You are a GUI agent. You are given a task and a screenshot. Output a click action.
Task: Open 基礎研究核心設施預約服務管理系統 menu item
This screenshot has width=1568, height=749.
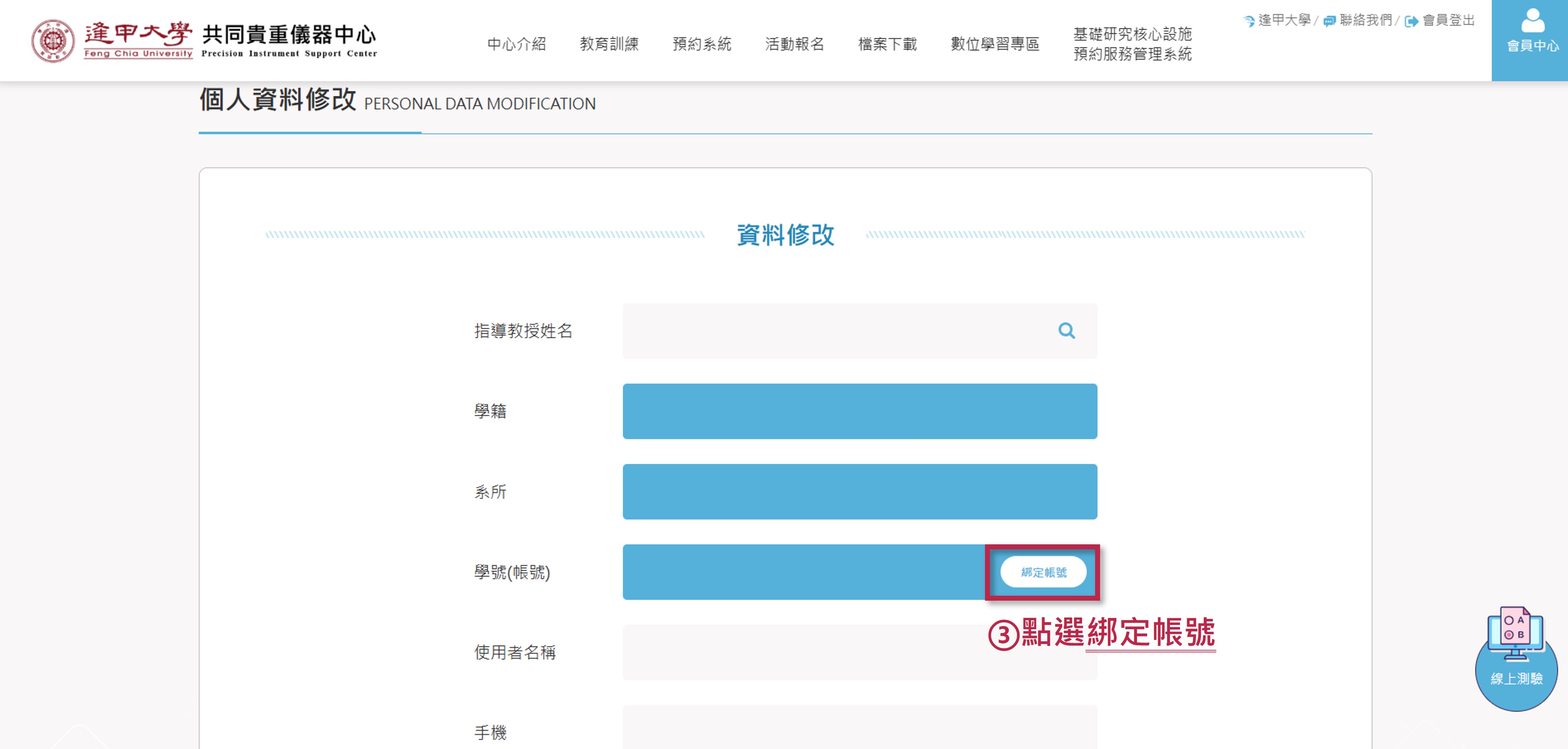(x=1132, y=44)
